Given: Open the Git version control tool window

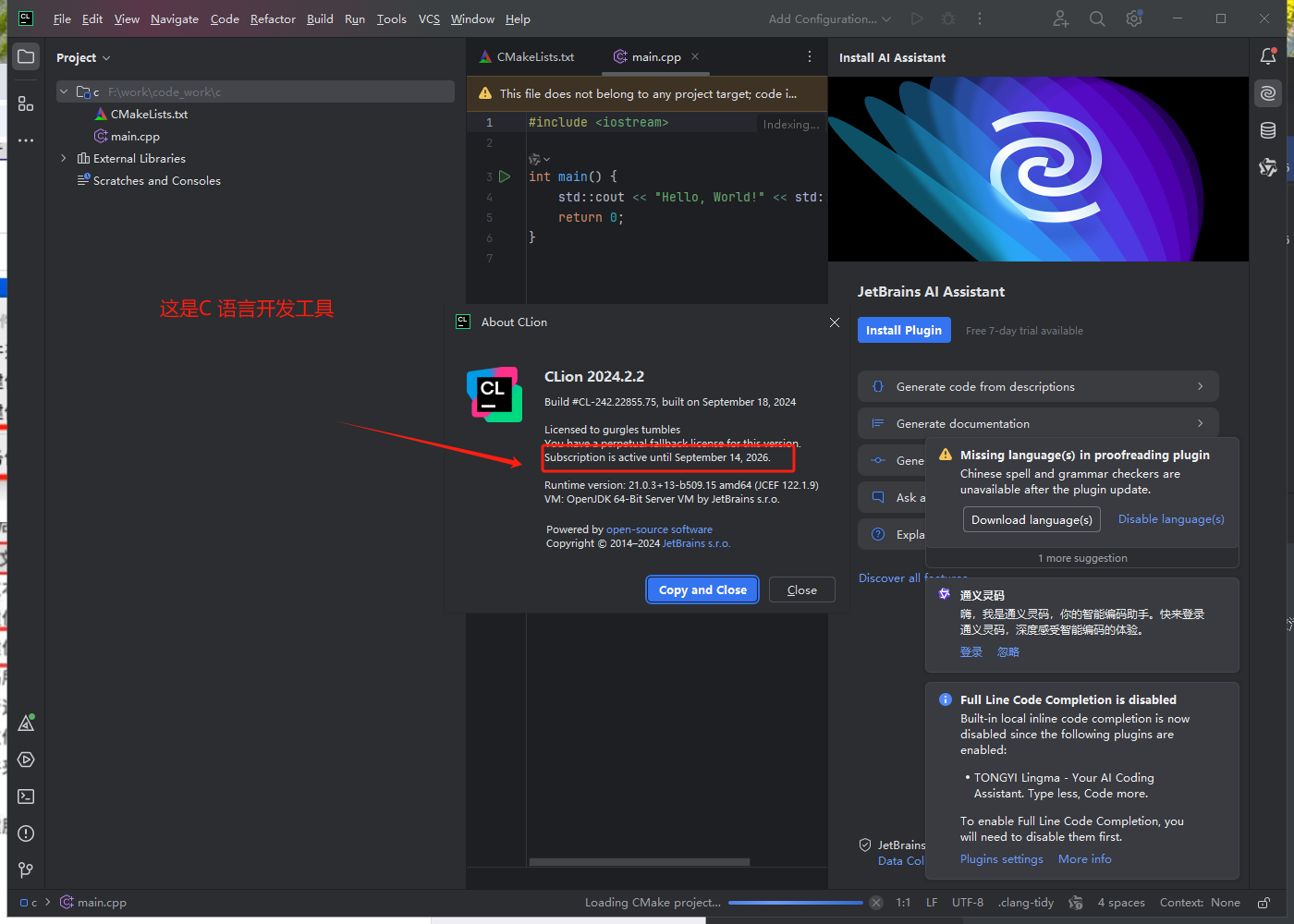Looking at the screenshot, I should point(26,870).
